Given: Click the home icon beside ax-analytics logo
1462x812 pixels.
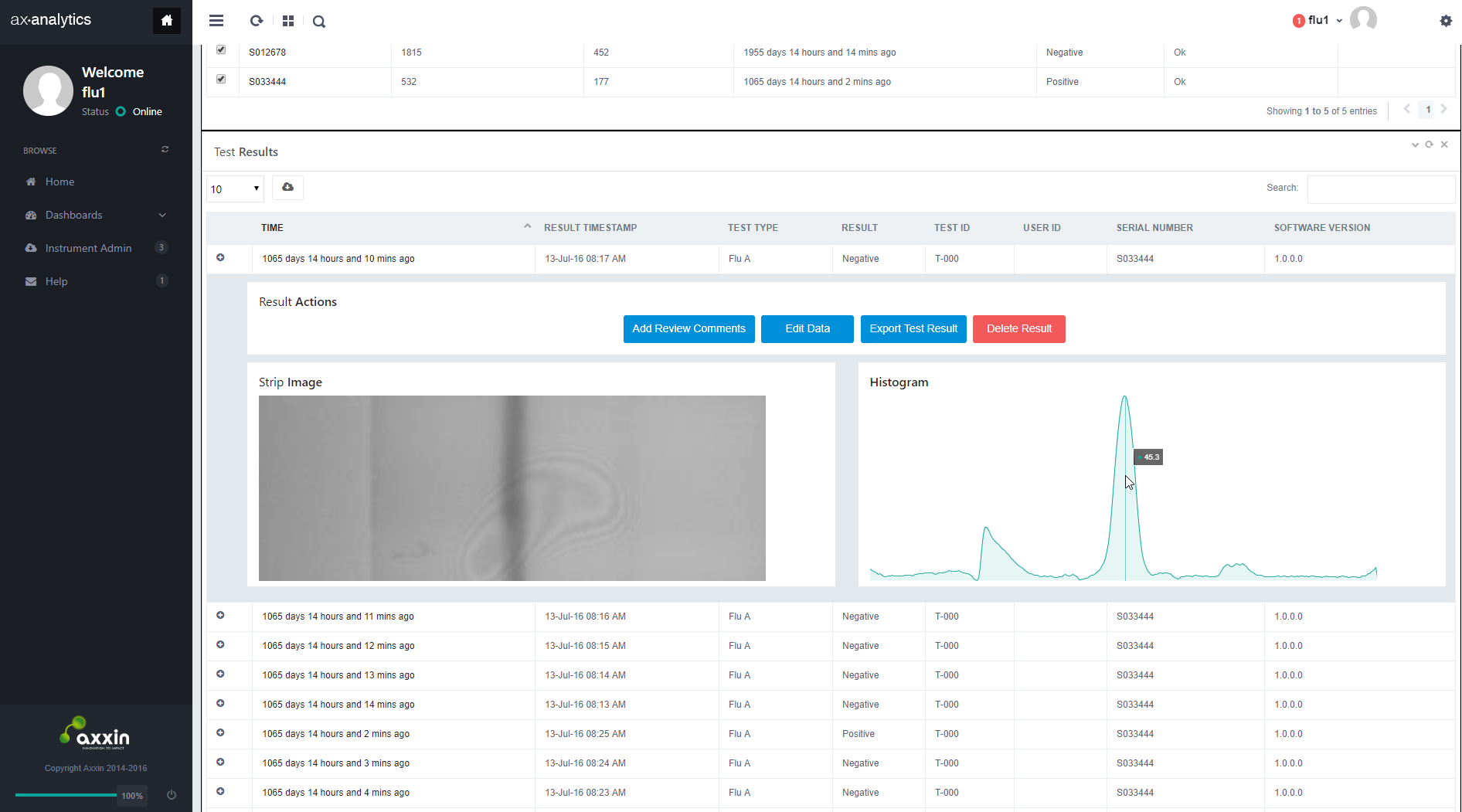Looking at the screenshot, I should [166, 21].
